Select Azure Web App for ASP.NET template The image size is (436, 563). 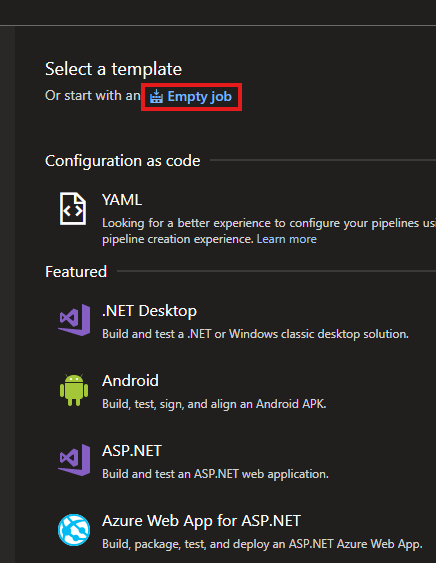(x=201, y=521)
